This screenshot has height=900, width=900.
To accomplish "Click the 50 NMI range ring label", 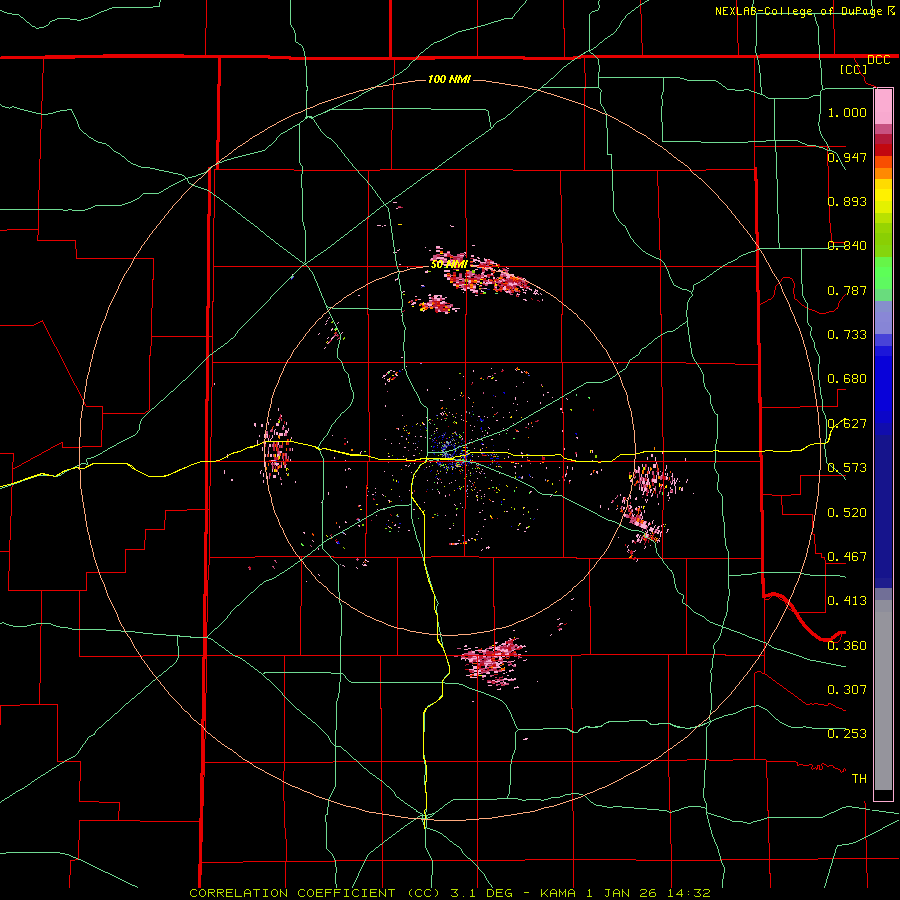I will (x=449, y=265).
